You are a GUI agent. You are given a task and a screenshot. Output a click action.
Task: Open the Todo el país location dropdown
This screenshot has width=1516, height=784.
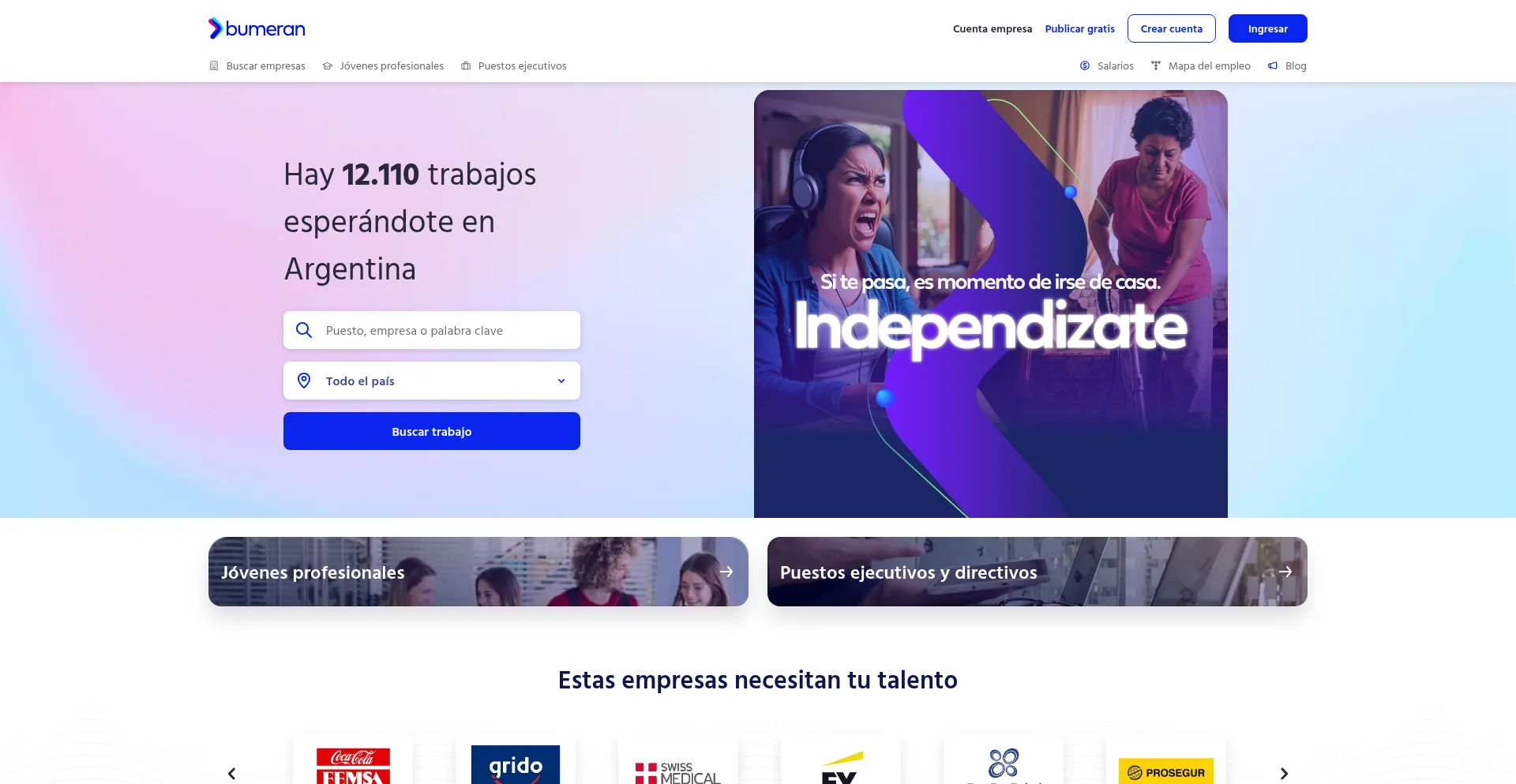click(x=432, y=381)
